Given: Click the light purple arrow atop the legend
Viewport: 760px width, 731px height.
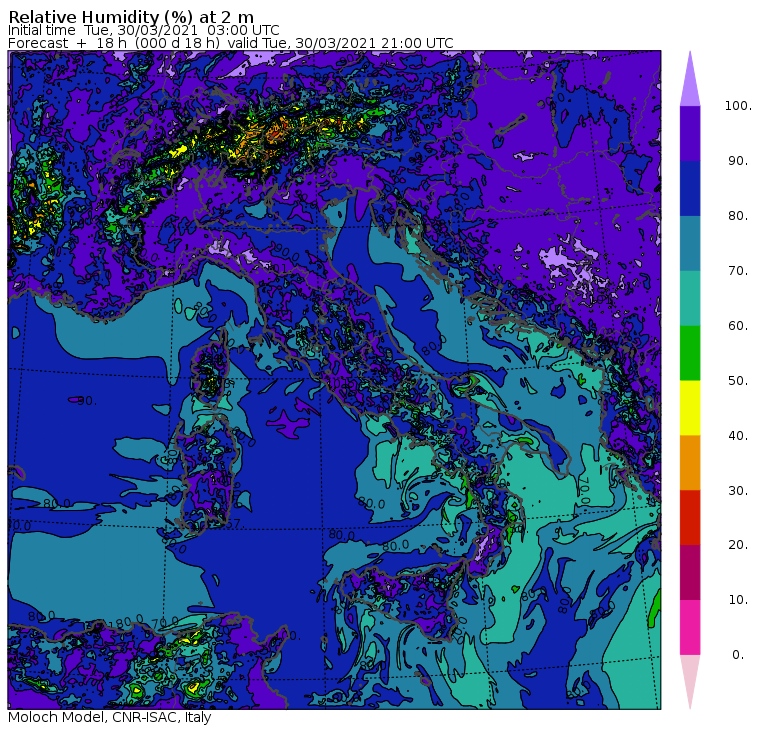Looking at the screenshot, I should (x=690, y=82).
